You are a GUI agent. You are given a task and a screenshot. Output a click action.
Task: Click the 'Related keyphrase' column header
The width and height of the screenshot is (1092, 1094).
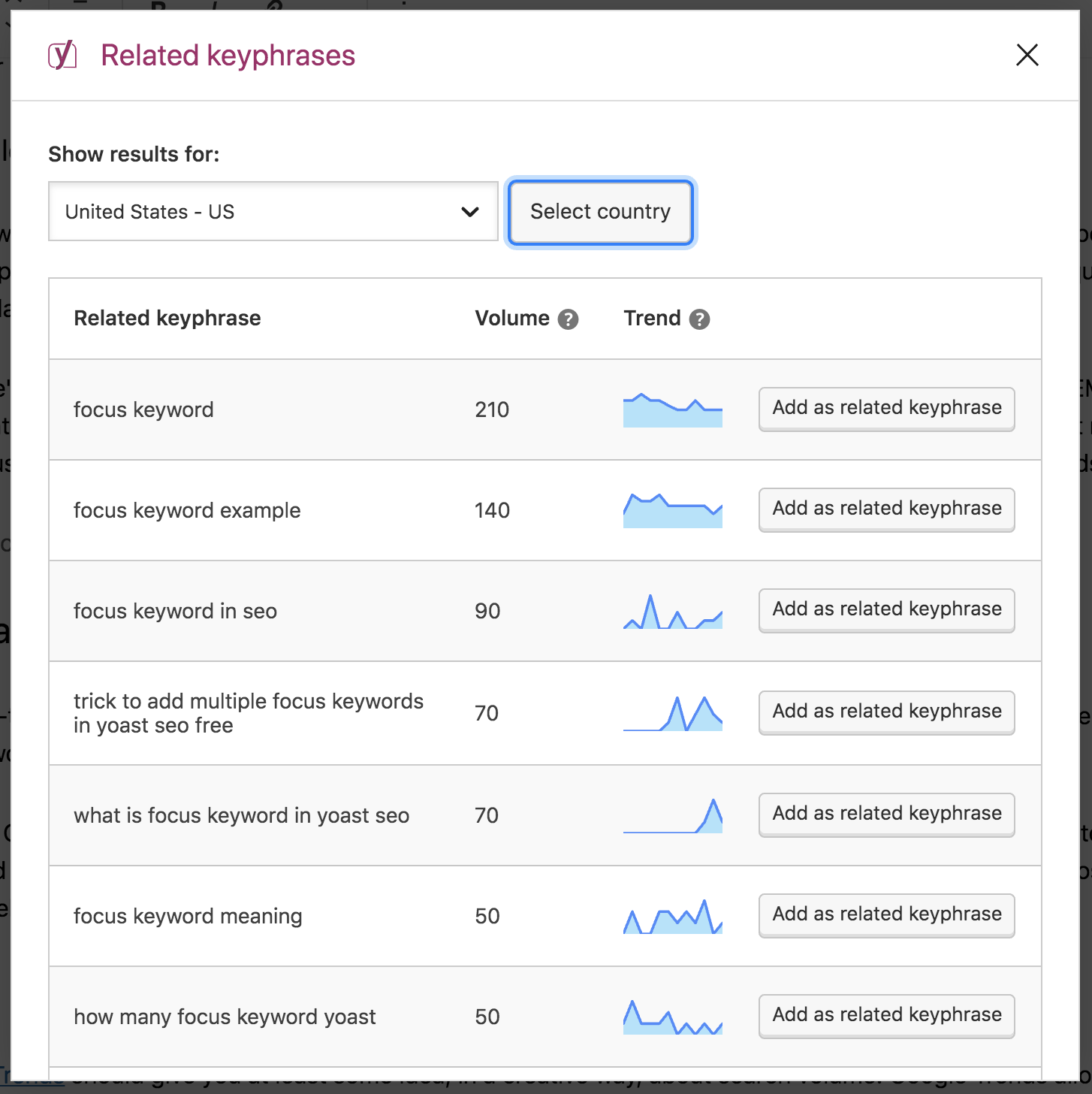pos(167,319)
